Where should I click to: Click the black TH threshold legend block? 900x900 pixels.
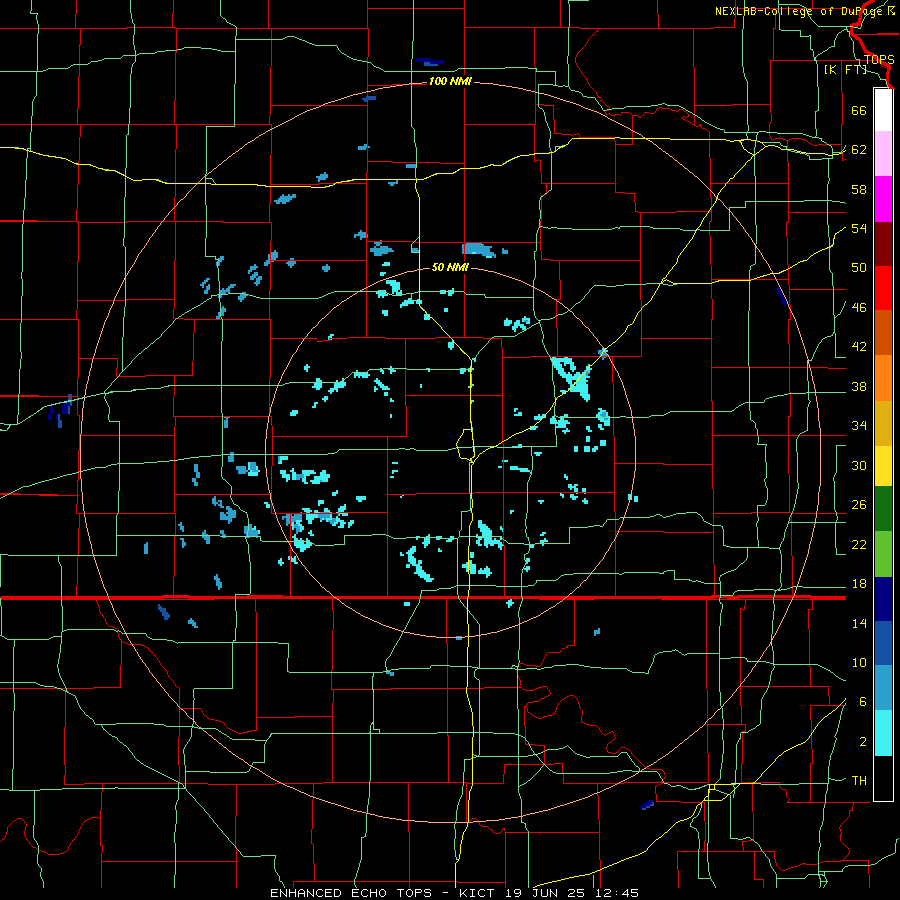883,778
